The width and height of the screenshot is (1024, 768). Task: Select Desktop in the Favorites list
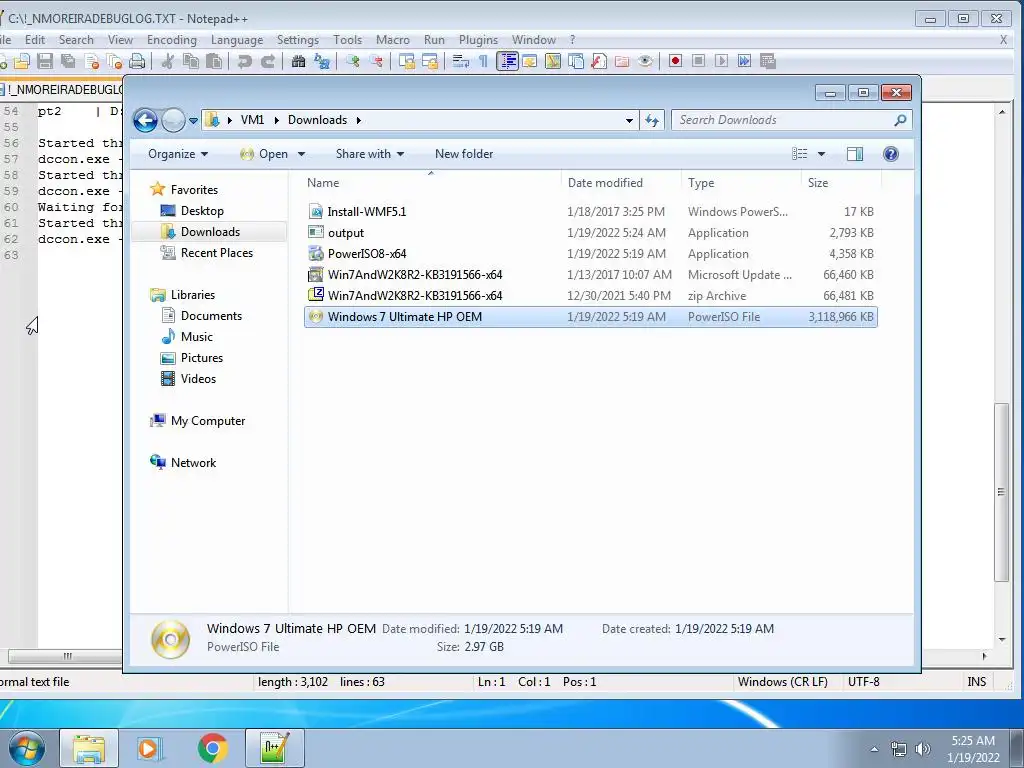click(193, 211)
